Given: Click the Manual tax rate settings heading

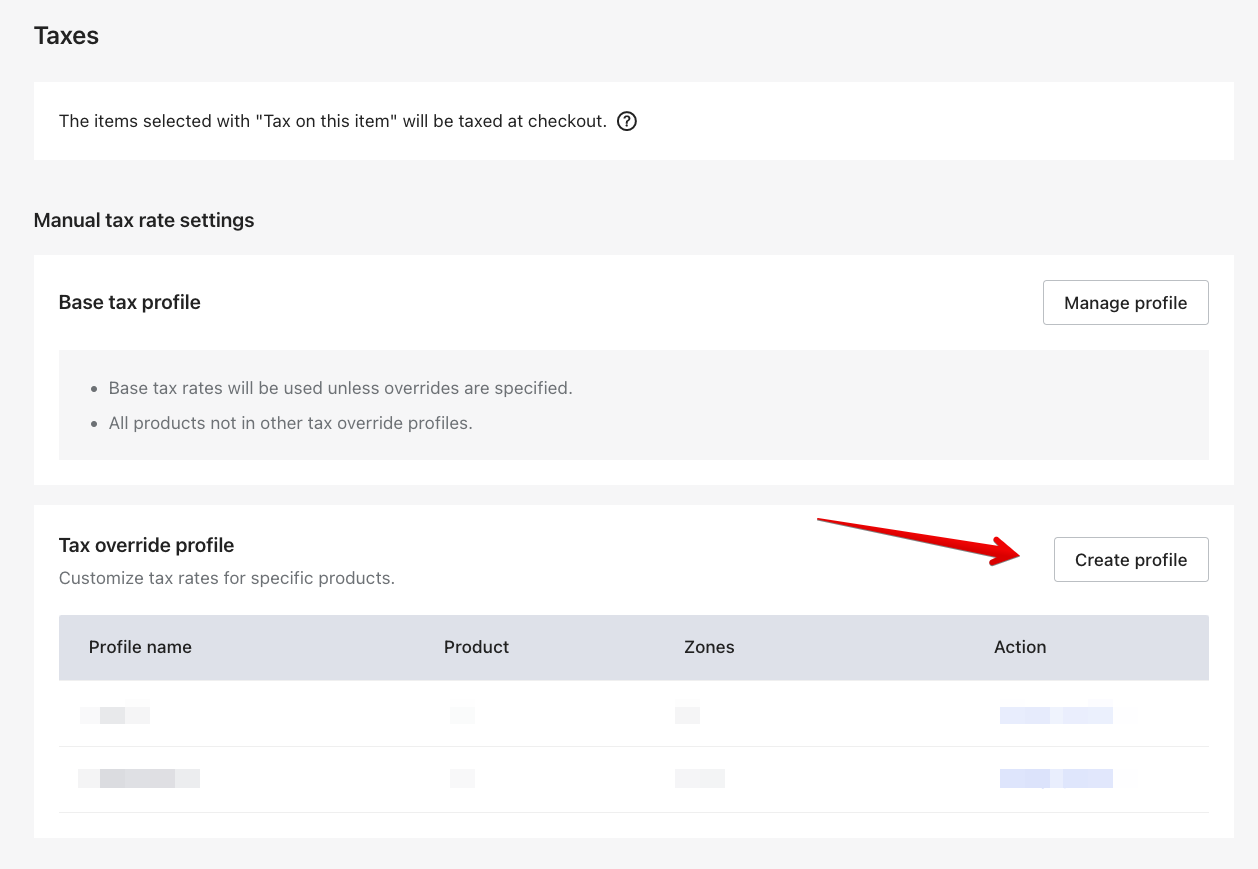Looking at the screenshot, I should 144,220.
